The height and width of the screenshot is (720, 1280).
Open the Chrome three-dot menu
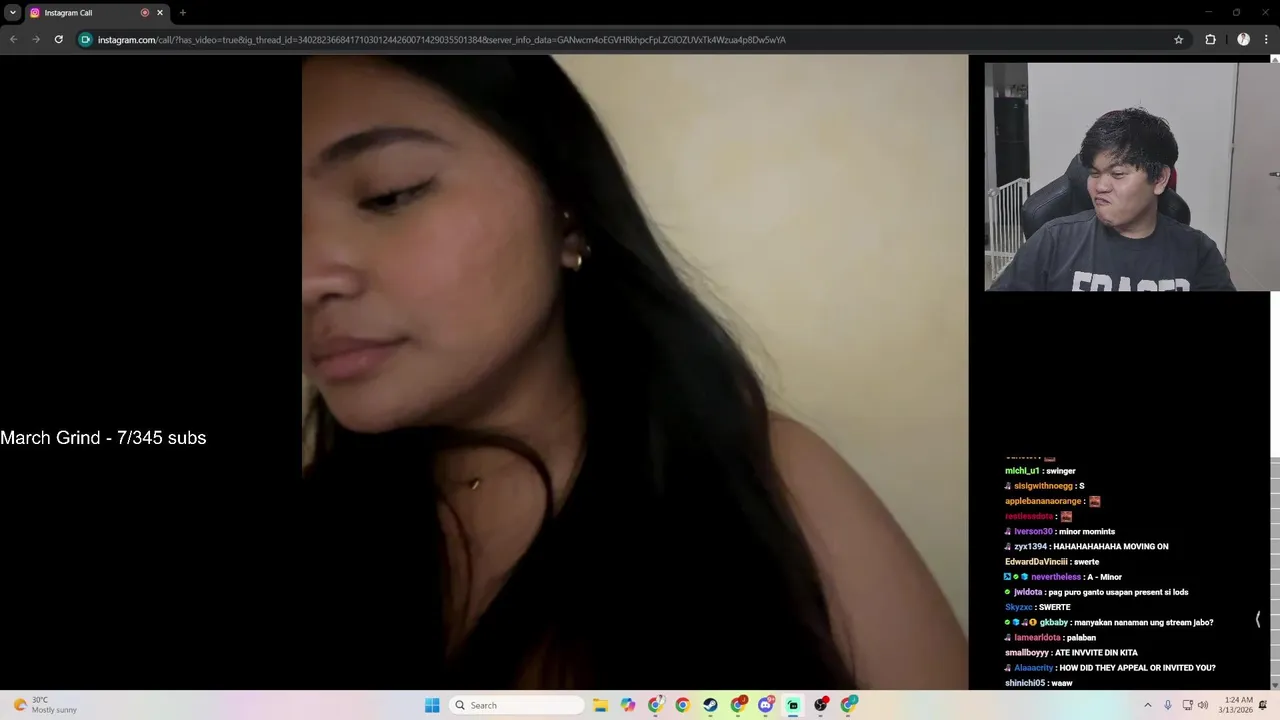1266,40
